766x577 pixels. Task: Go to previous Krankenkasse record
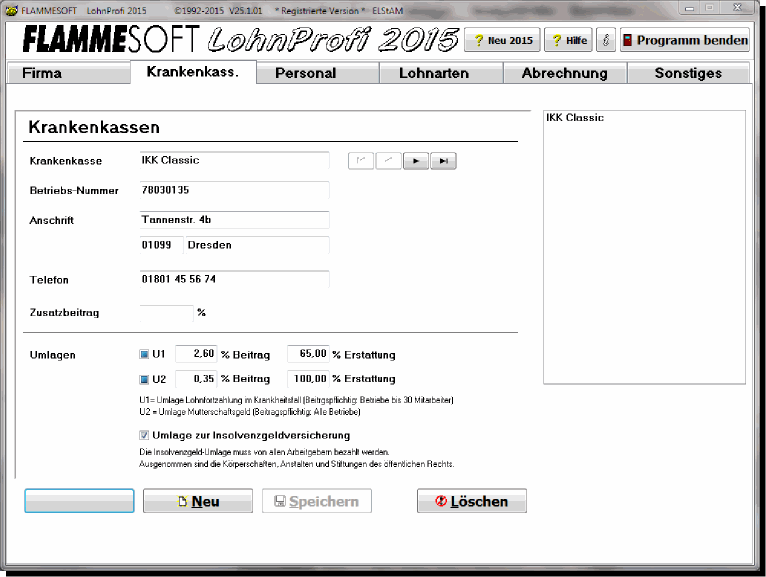coord(389,161)
